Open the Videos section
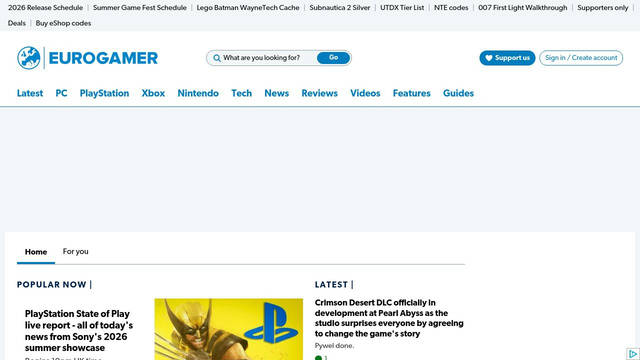 (365, 93)
